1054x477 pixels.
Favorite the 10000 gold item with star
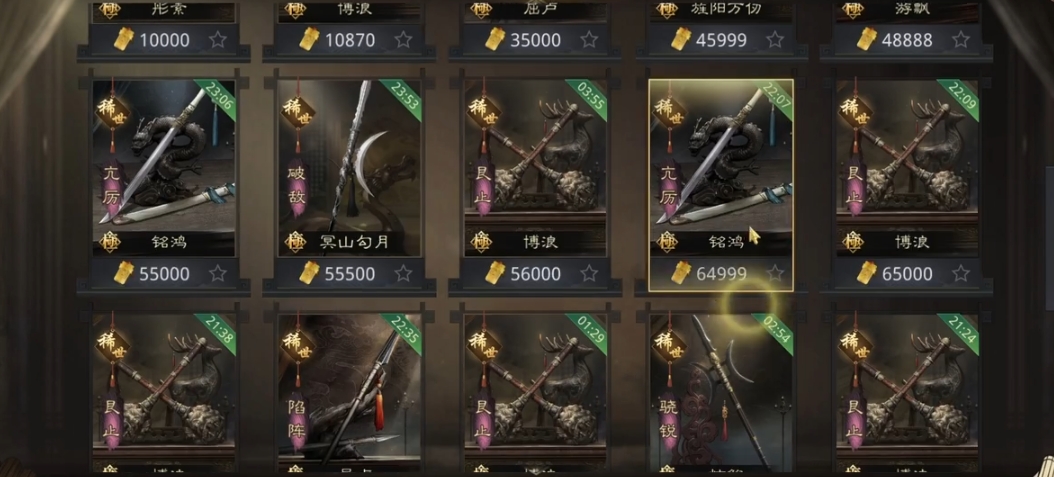(x=217, y=40)
